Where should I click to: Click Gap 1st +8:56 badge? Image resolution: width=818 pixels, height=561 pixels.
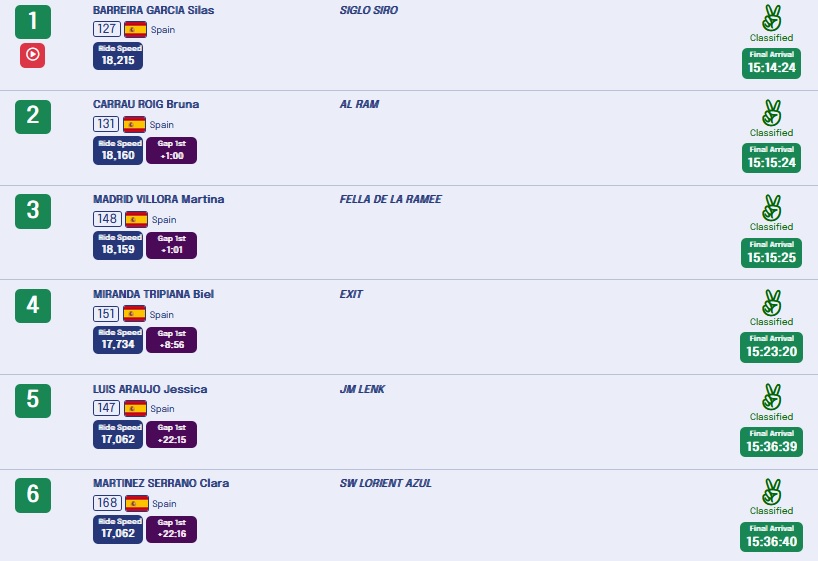172,340
